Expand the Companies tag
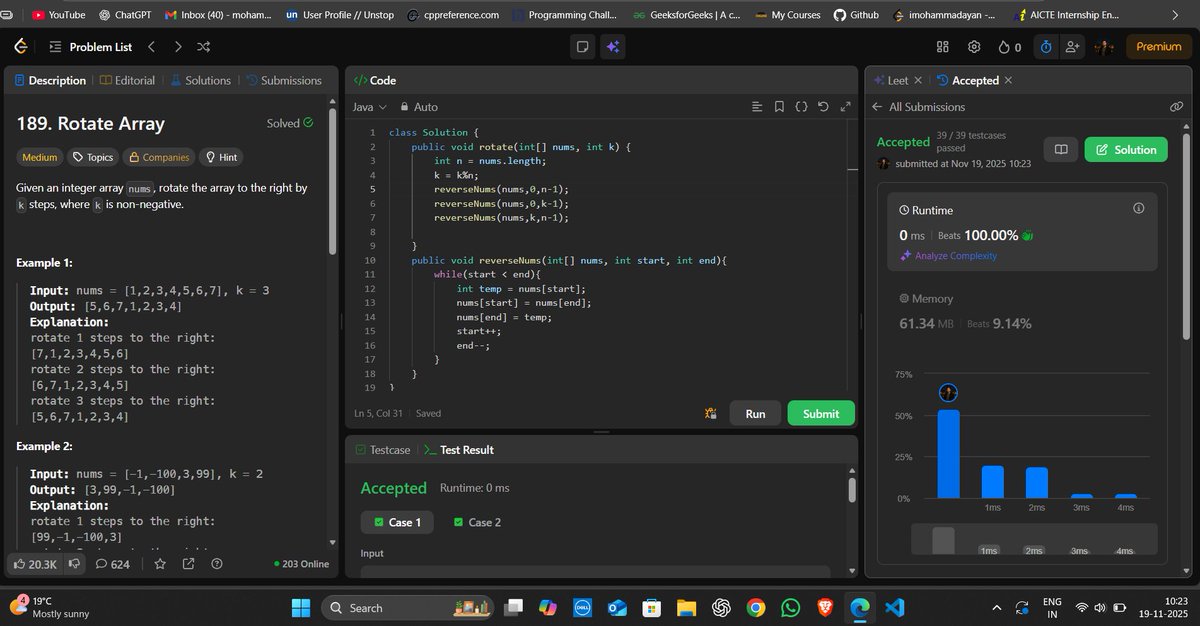 [158, 157]
